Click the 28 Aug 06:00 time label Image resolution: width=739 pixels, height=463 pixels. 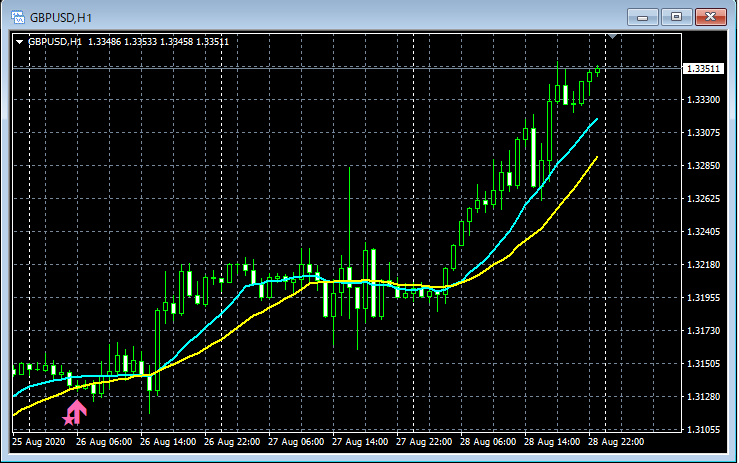(488, 442)
